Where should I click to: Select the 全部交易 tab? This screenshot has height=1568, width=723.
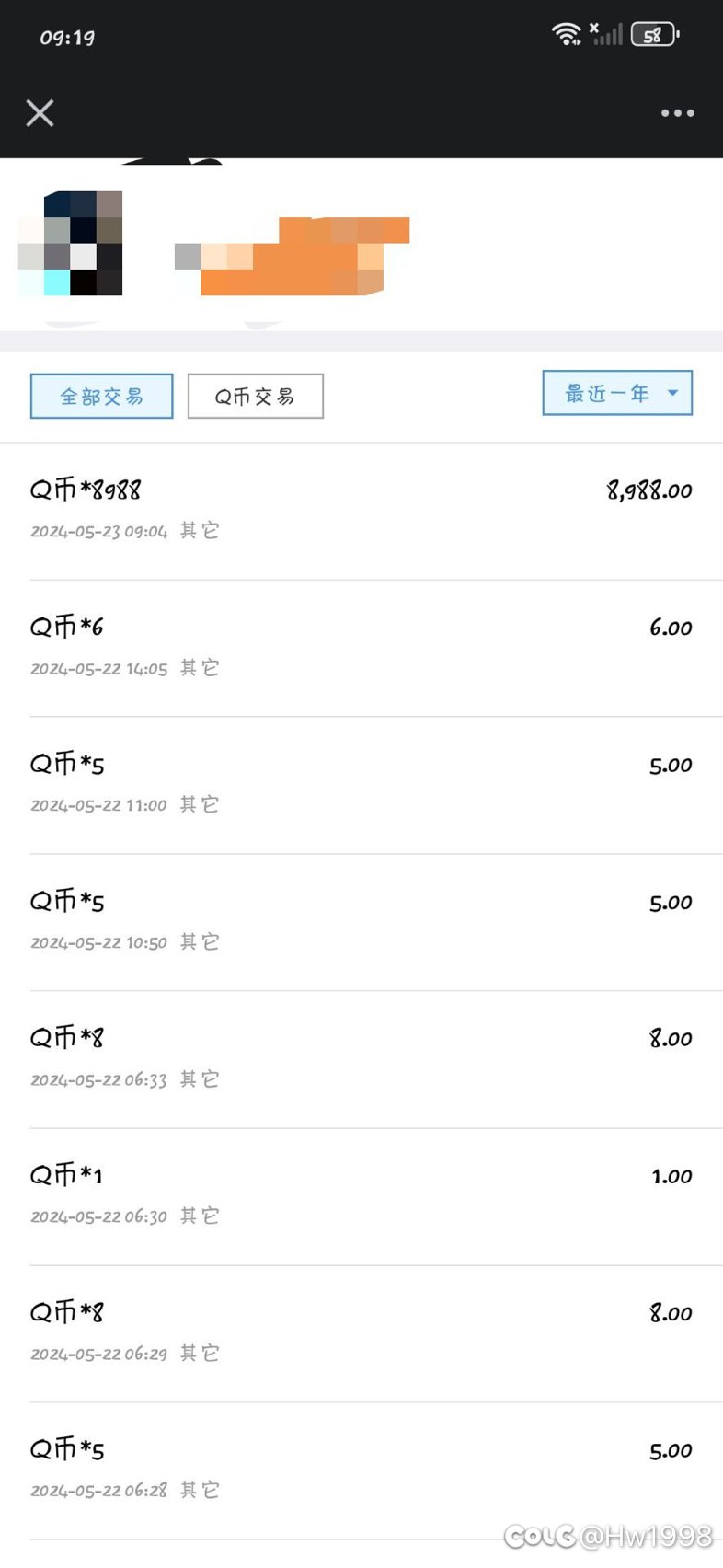101,397
